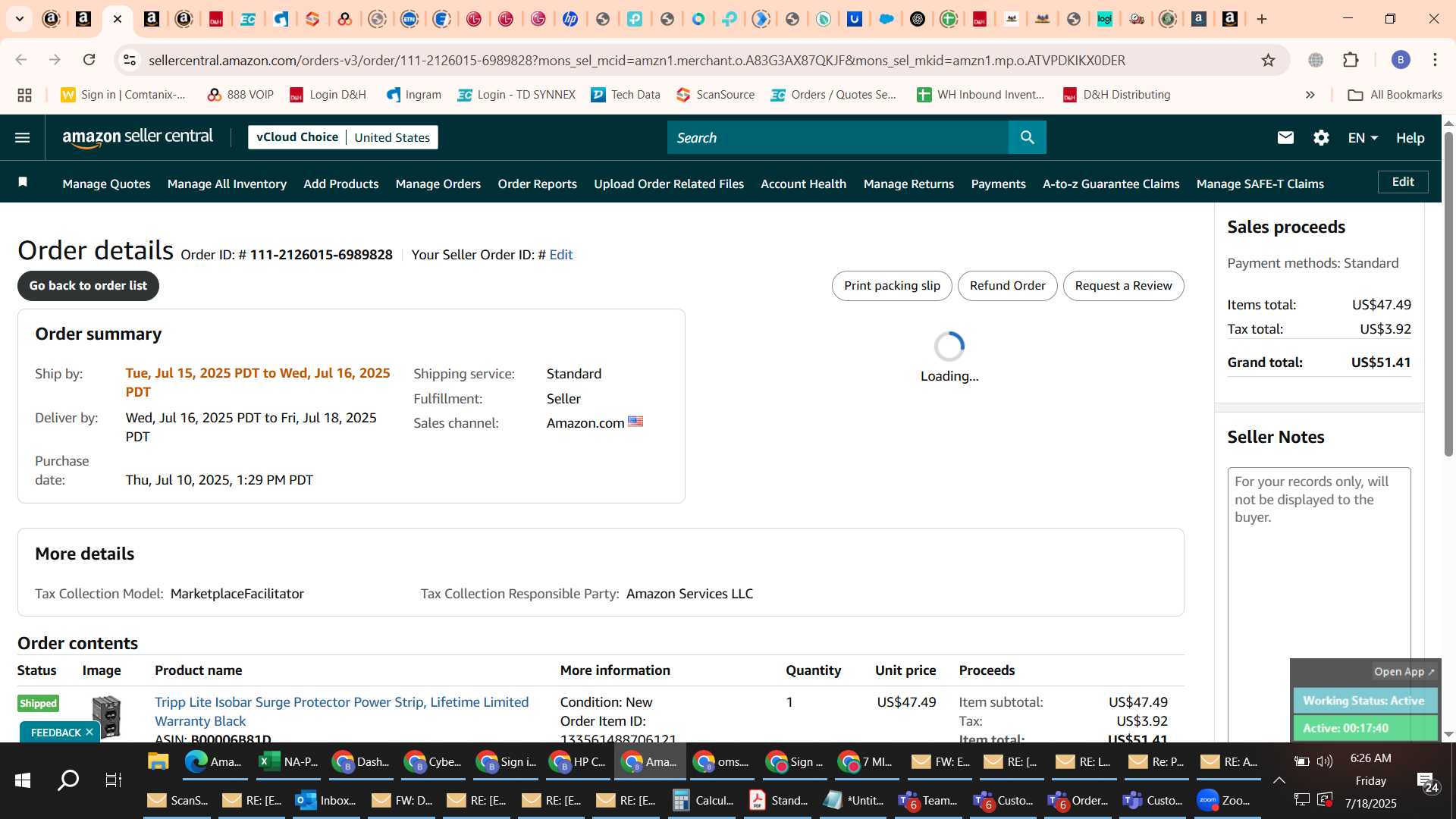Open ScanSource bookmark
The image size is (1456, 819).
(715, 95)
